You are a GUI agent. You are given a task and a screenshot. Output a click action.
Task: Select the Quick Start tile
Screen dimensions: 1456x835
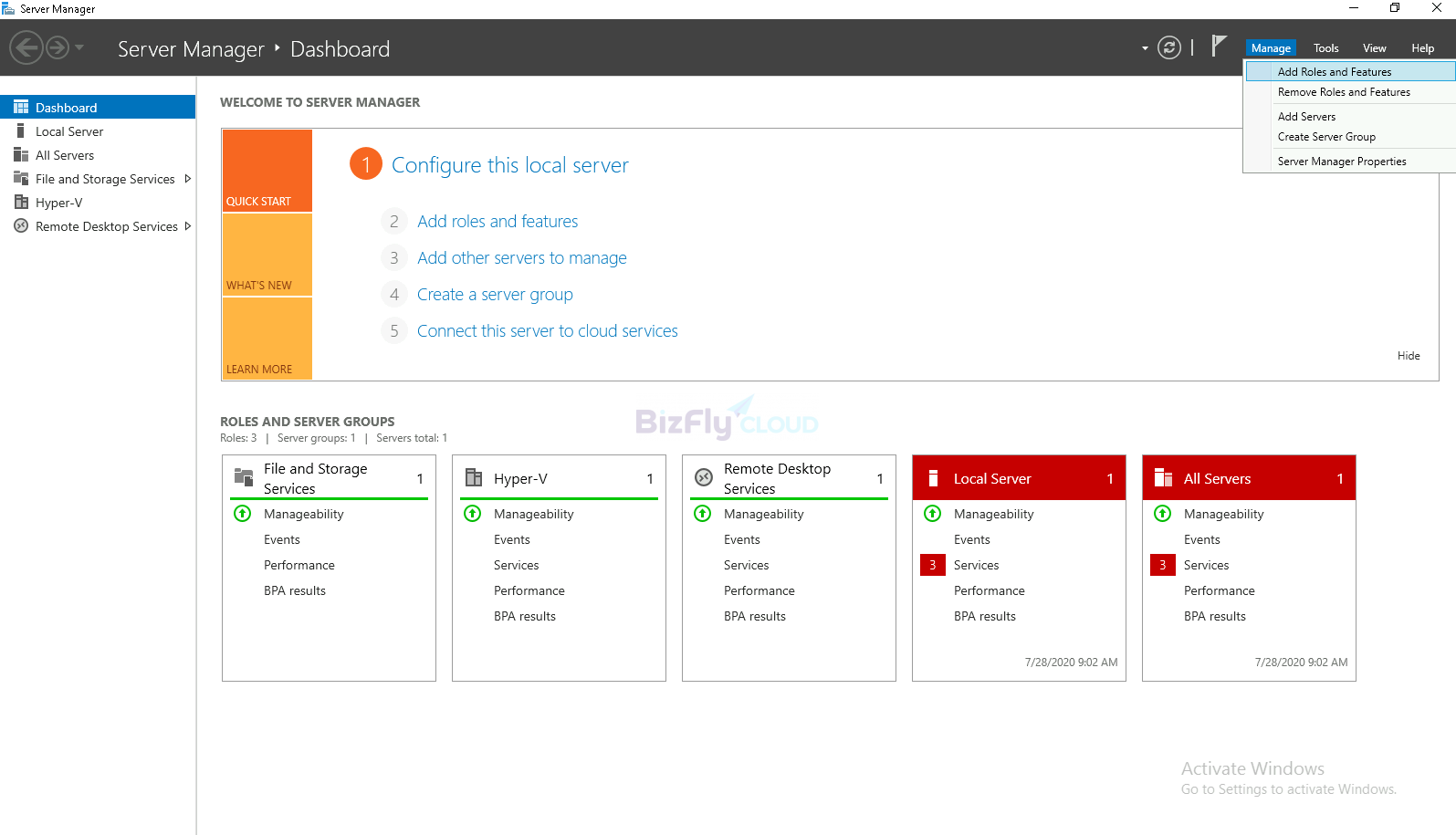click(267, 171)
